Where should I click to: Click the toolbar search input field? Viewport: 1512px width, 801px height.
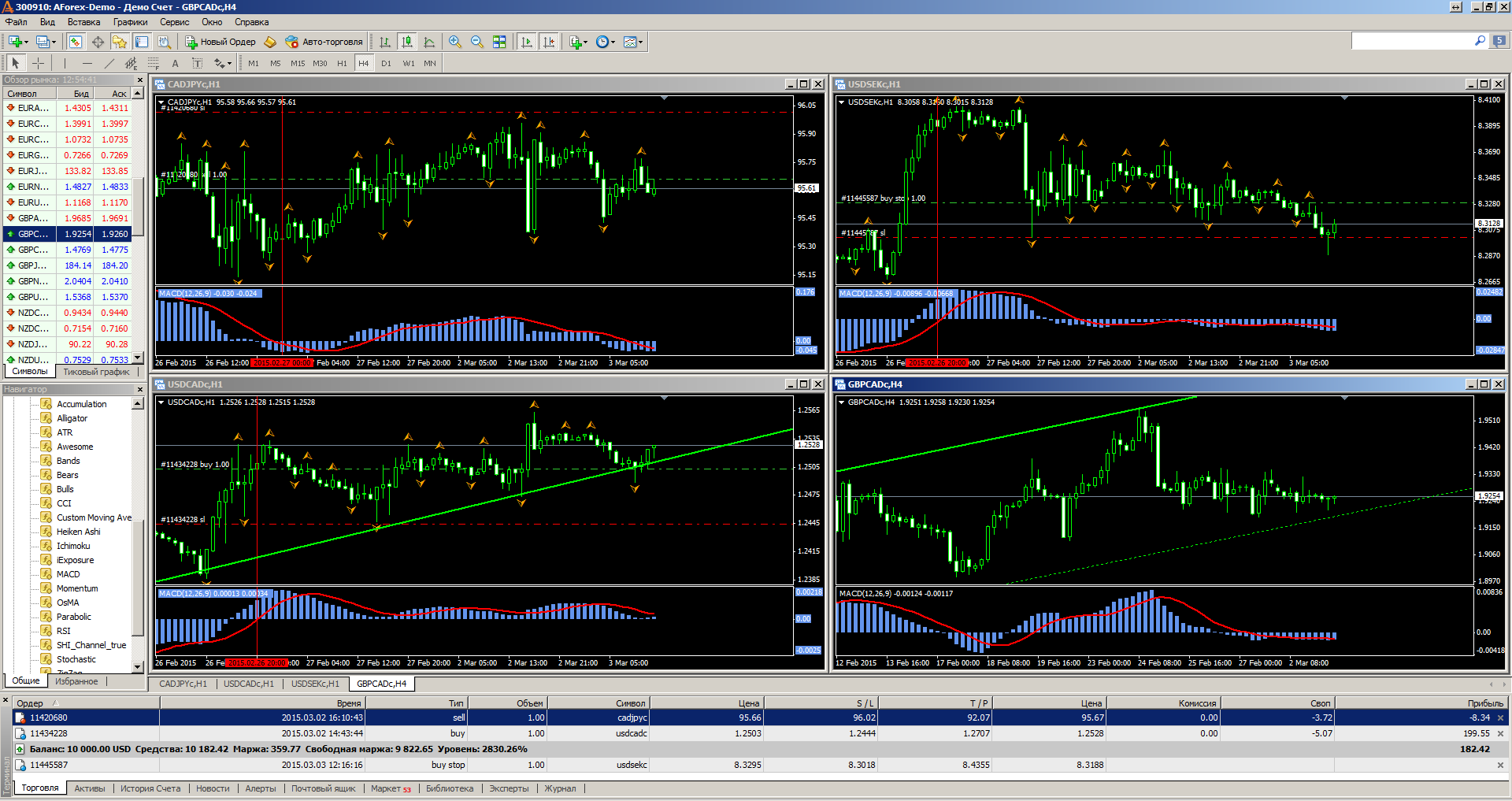click(1413, 41)
